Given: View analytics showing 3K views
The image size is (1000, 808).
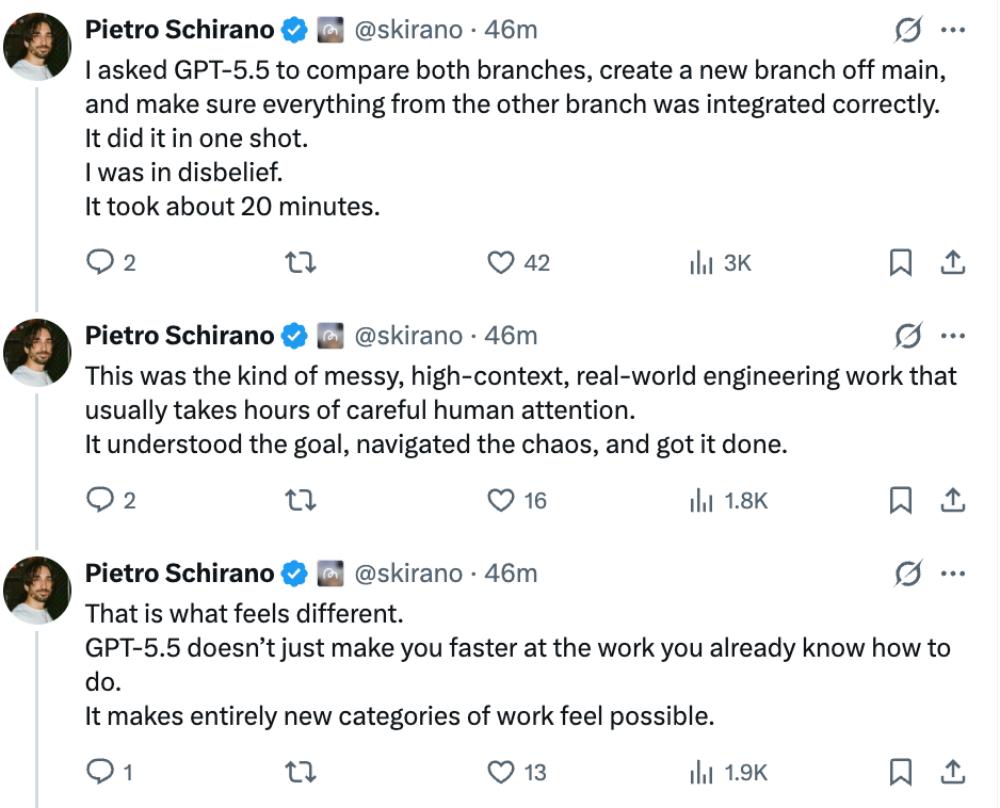Looking at the screenshot, I should tap(701, 263).
